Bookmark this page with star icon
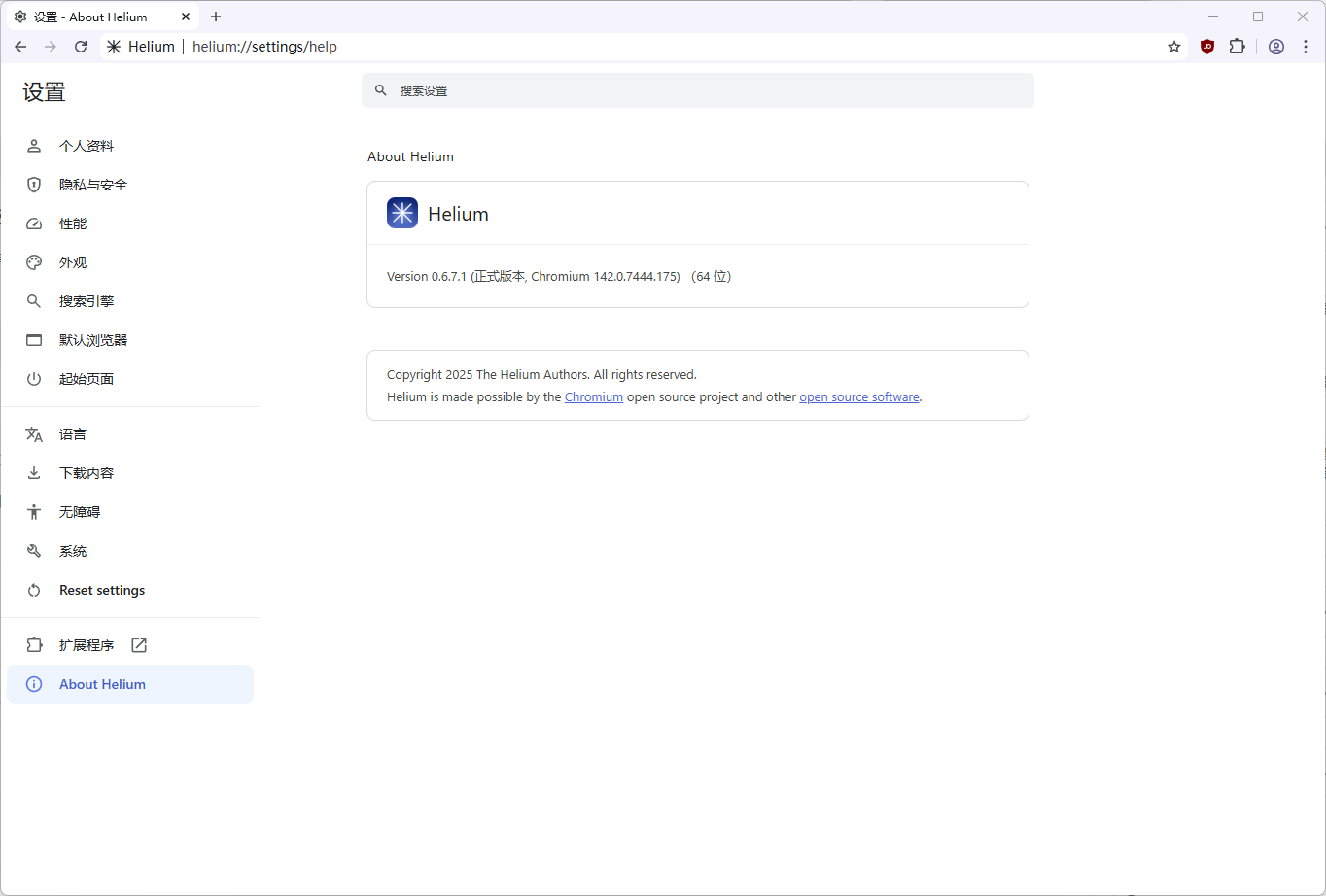The image size is (1326, 896). pos(1174,47)
